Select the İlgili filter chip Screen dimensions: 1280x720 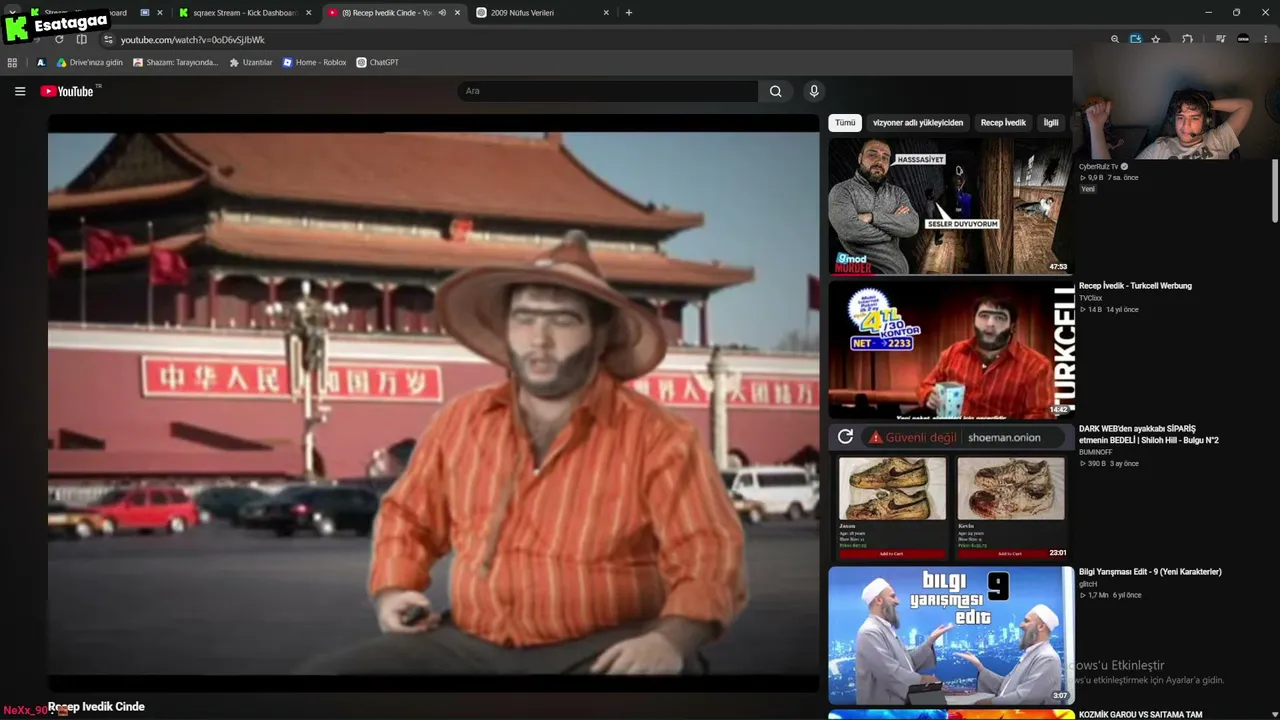1051,123
